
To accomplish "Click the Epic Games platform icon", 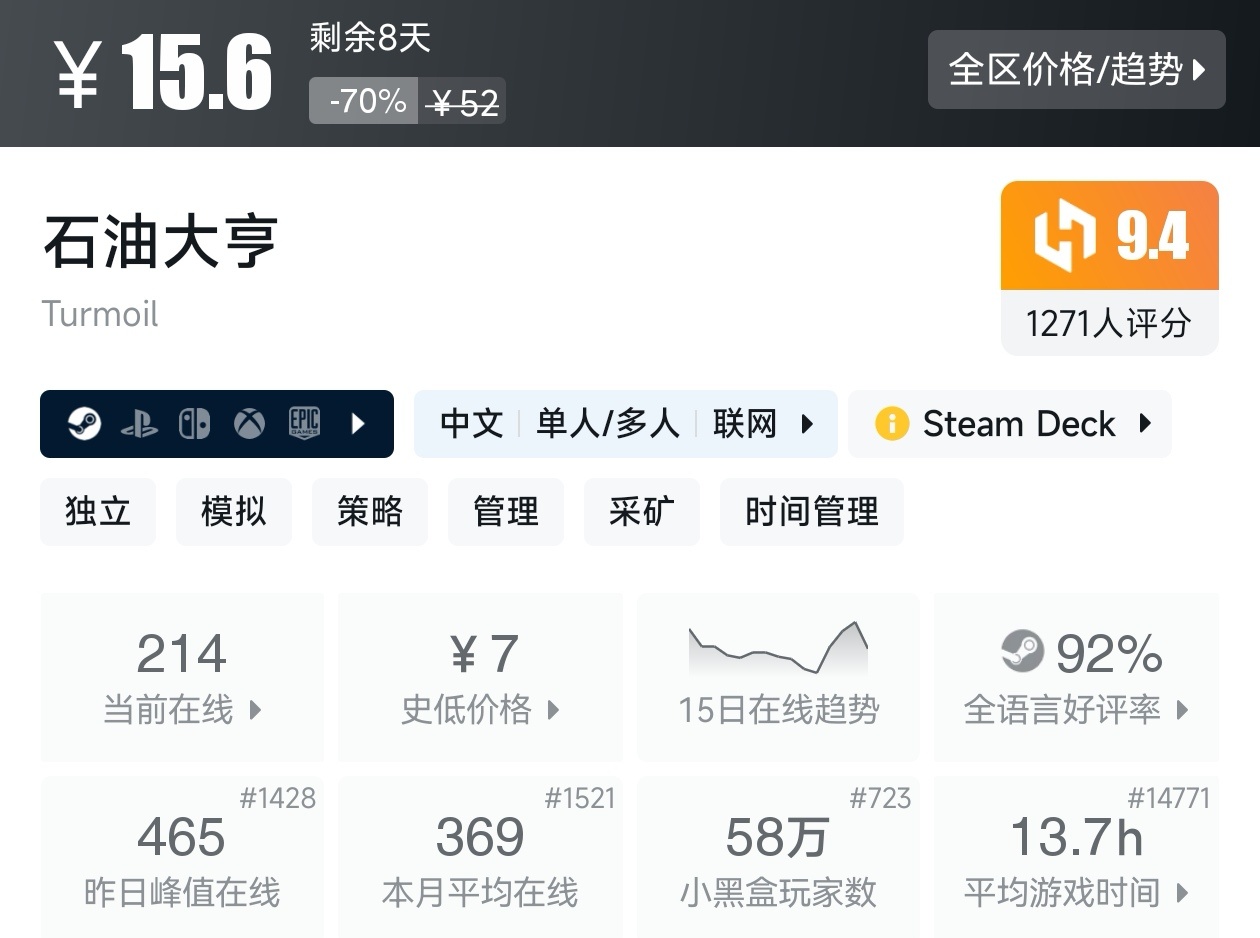I will click(x=304, y=424).
